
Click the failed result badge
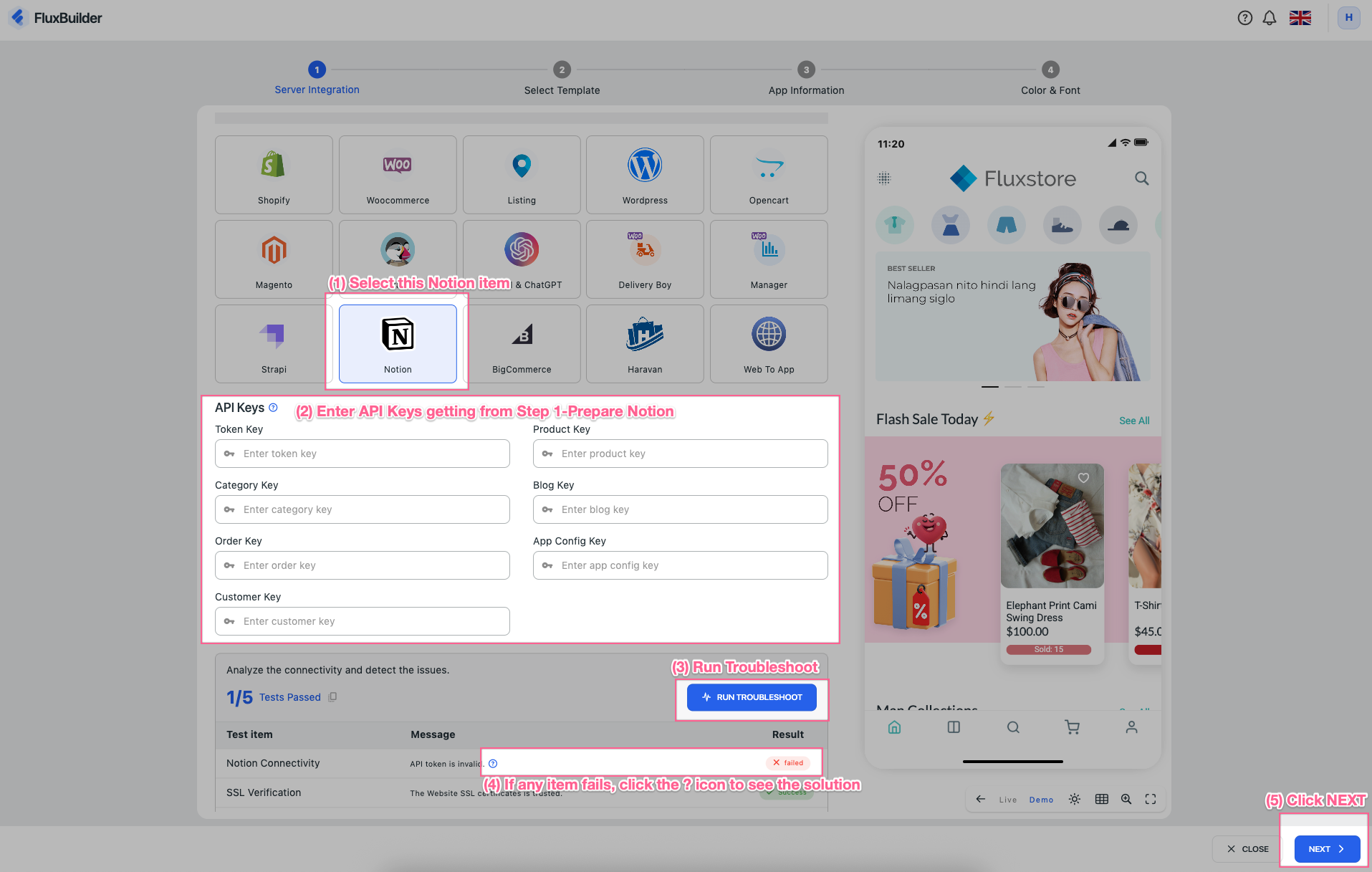pyautogui.click(x=788, y=763)
